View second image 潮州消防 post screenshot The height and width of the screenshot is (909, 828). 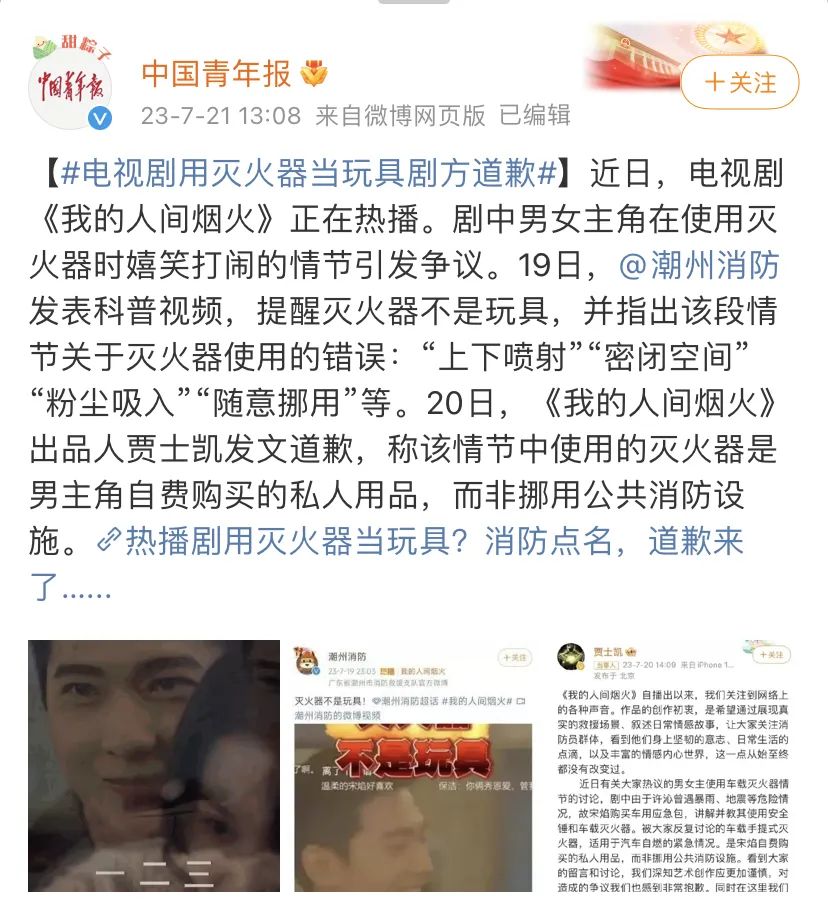point(413,766)
